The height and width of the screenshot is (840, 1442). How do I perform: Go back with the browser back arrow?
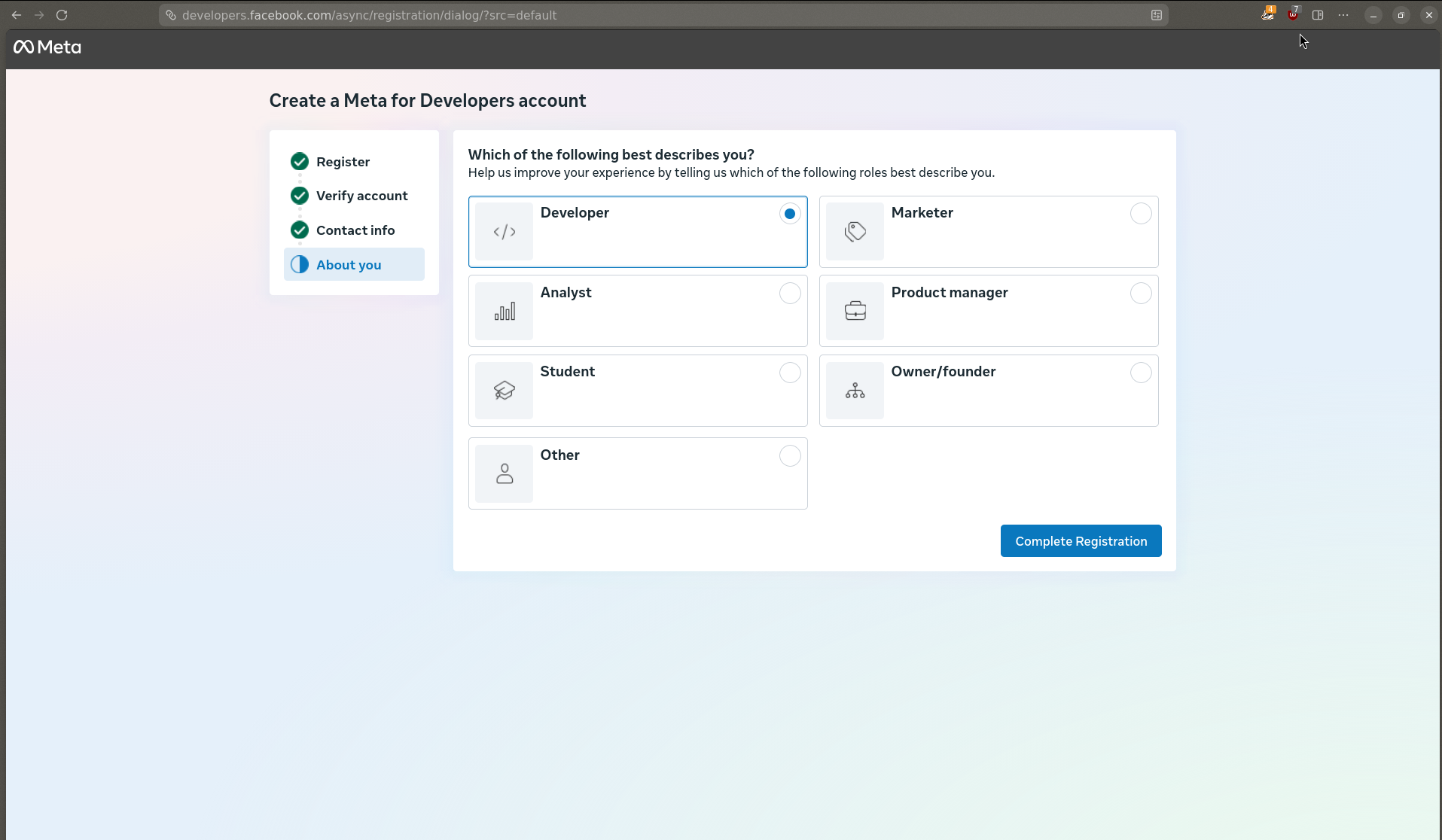(x=17, y=15)
